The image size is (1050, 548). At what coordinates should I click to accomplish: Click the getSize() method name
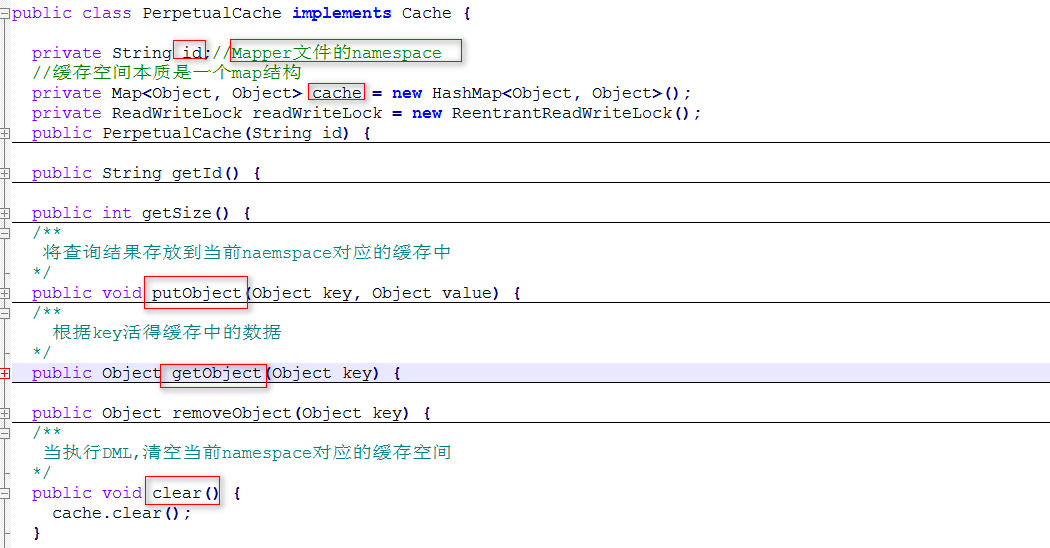[185, 213]
